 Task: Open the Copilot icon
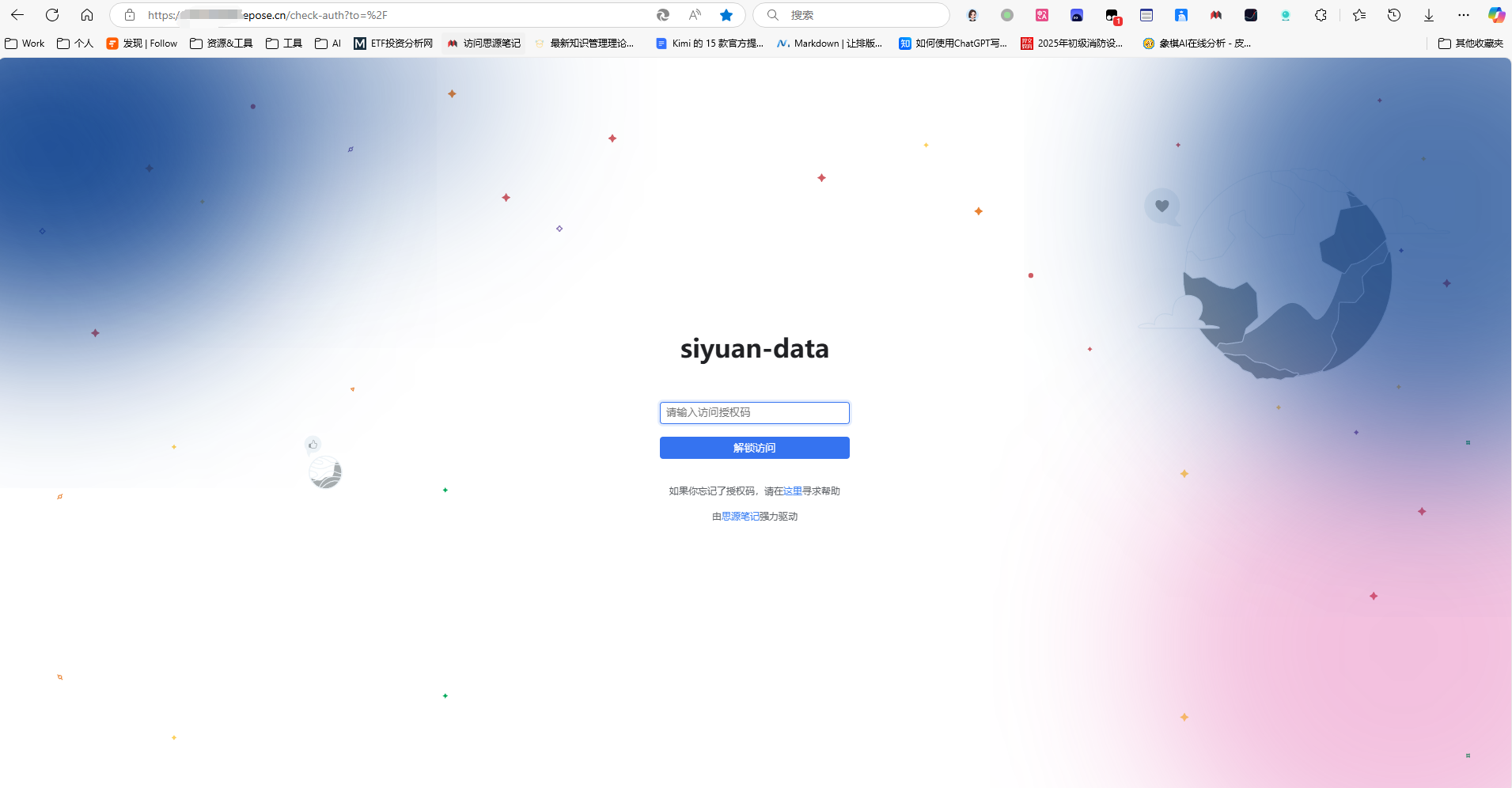(x=1496, y=15)
